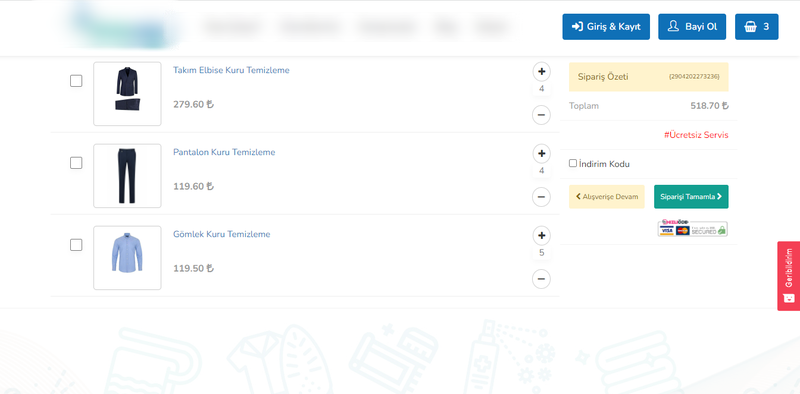Screen dimensions: 800x394
Task: Click the blue shirt product thumbnail
Action: coord(127,258)
